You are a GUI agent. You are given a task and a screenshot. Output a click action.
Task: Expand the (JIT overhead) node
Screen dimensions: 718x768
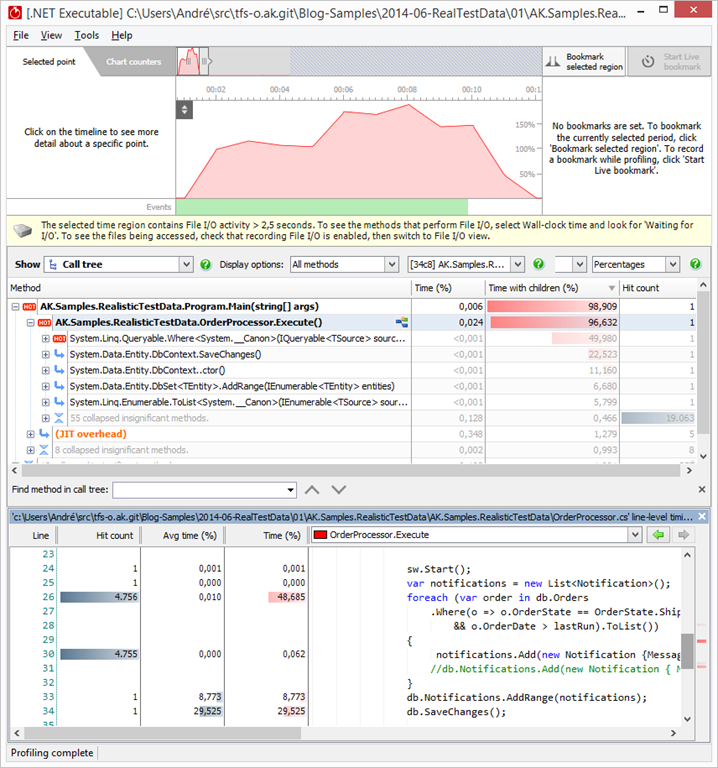point(30,434)
